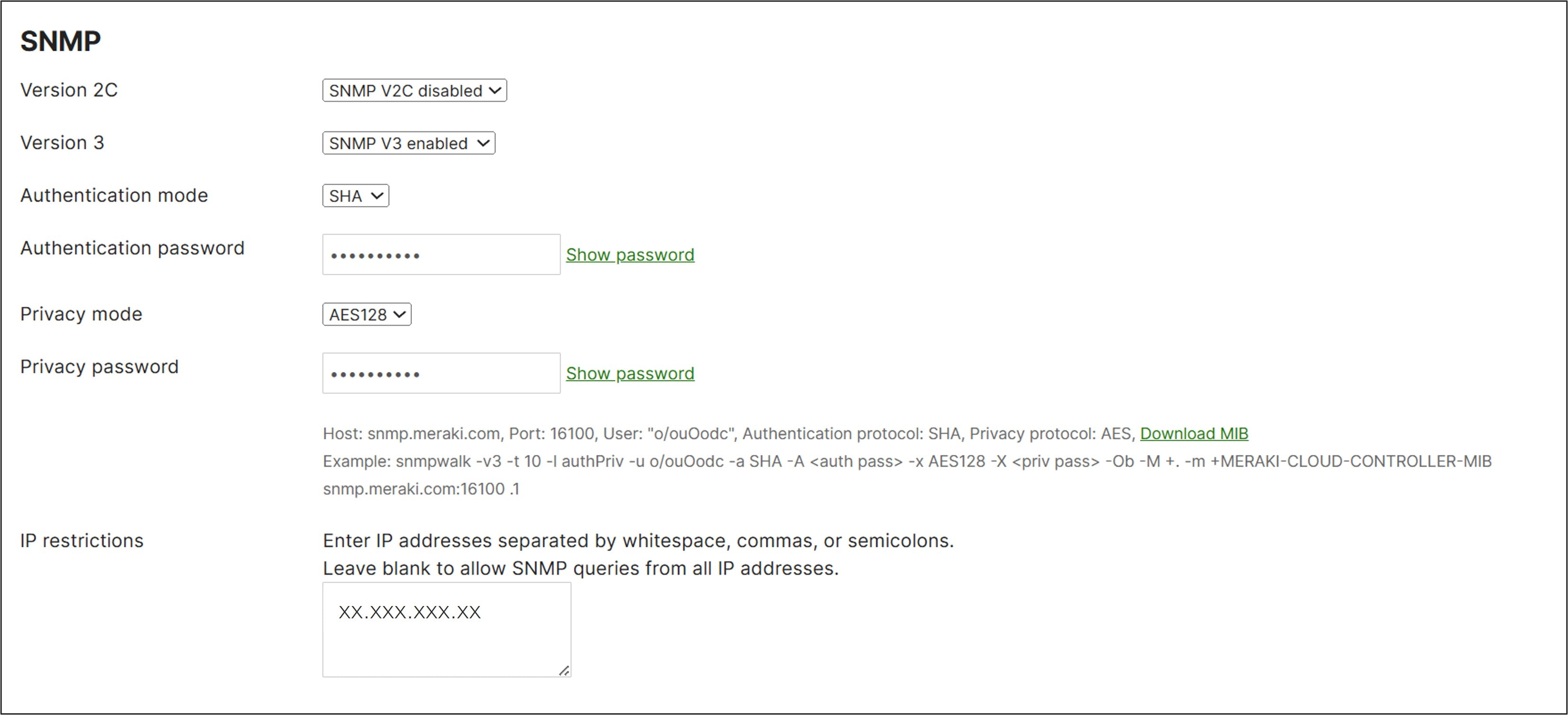Show the authentication password
This screenshot has width=1568, height=715.
click(x=630, y=254)
